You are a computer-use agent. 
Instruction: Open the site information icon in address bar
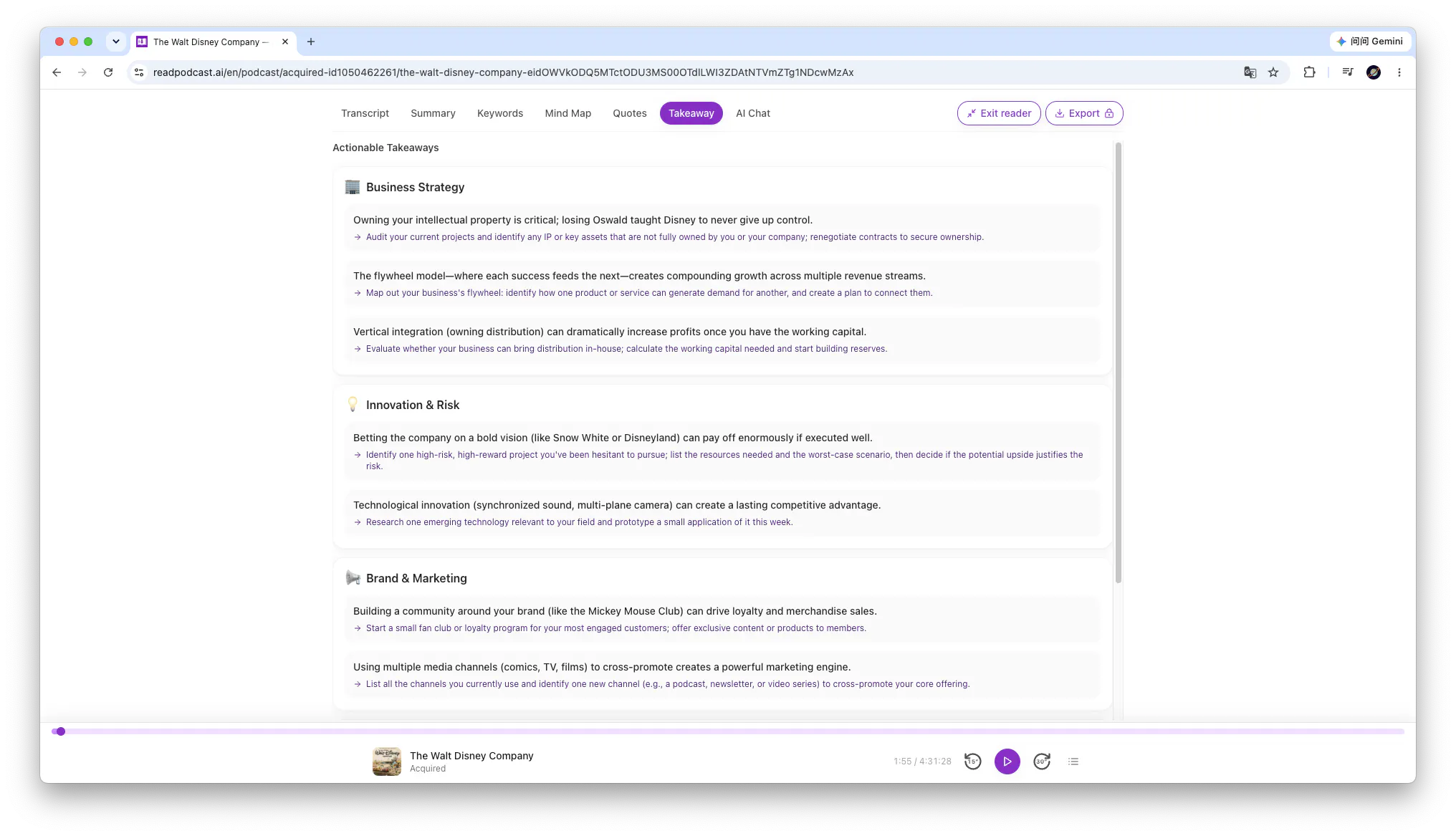tap(140, 72)
